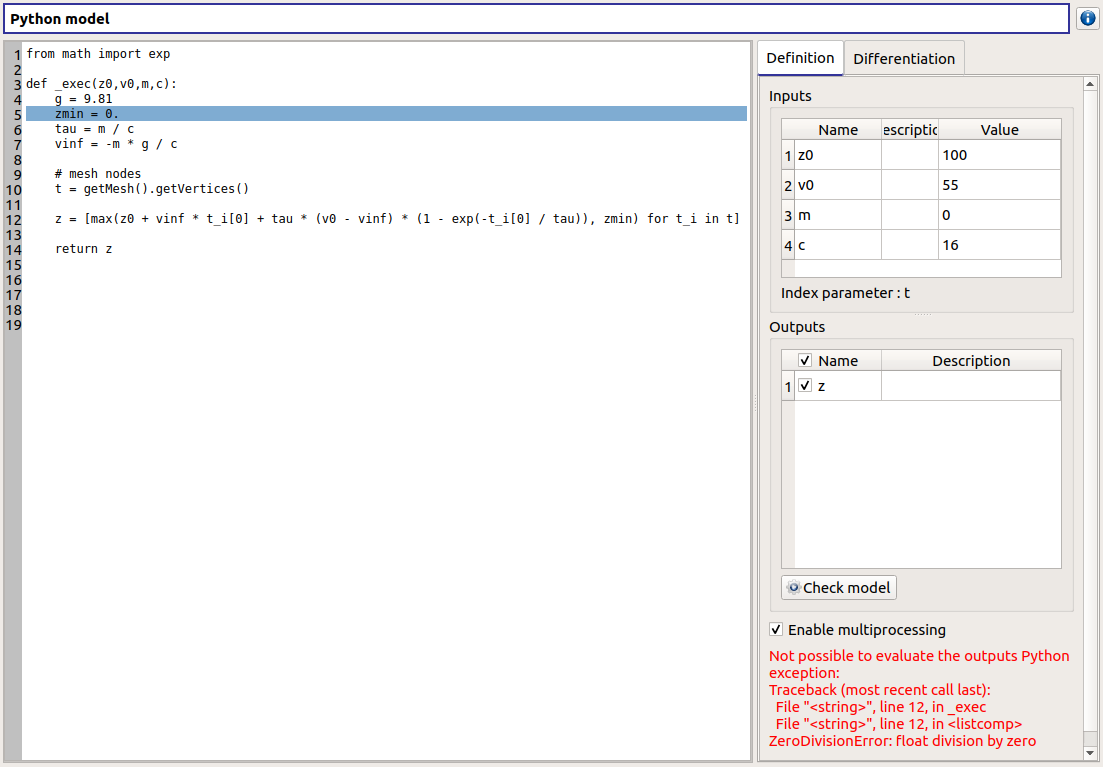Screen dimensions: 1103x767
Task: Click the value cell 55 for input v0
Action: [x=997, y=185]
